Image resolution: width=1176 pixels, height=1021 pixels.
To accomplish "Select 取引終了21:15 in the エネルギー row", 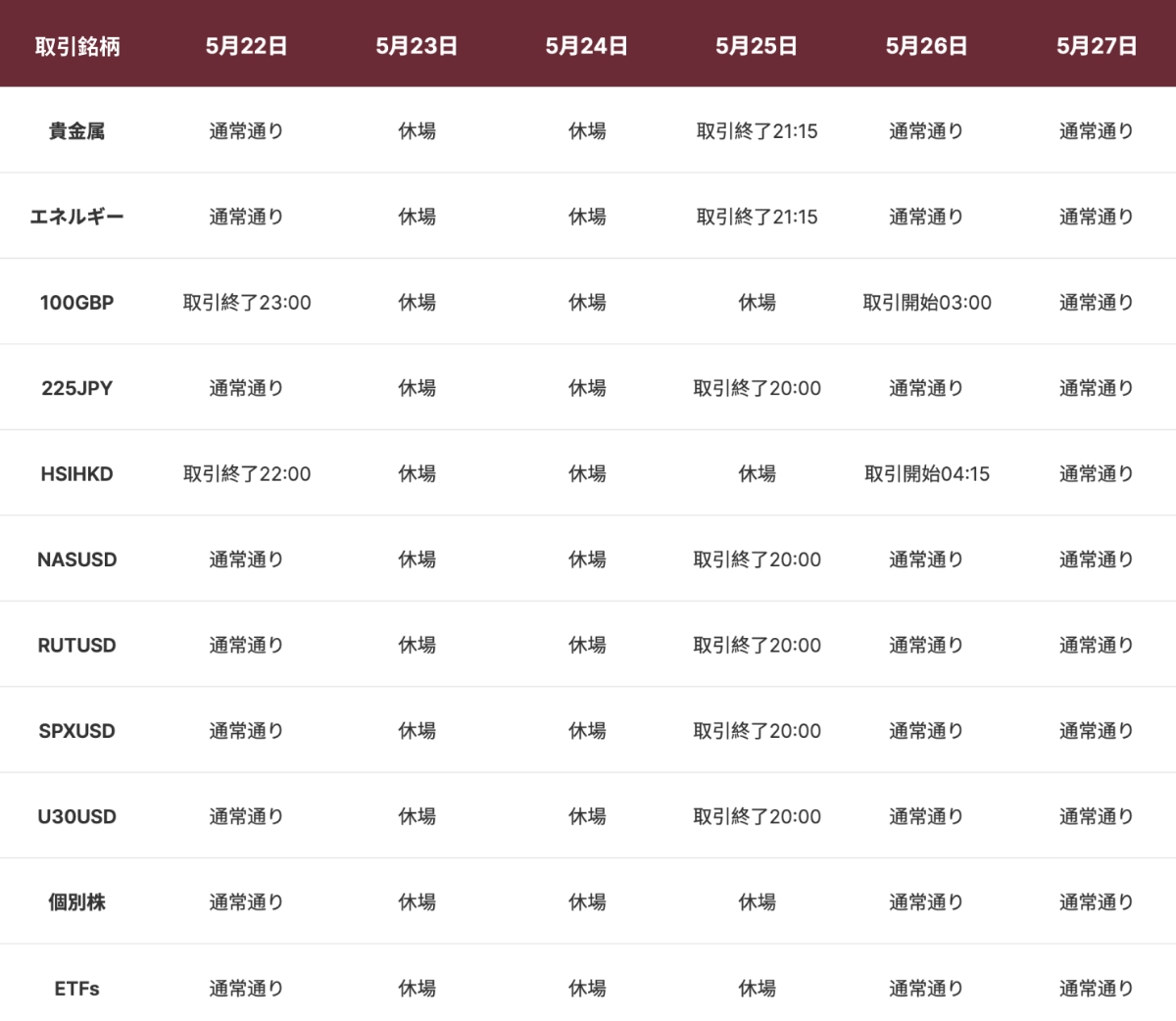I will pyautogui.click(x=757, y=217).
